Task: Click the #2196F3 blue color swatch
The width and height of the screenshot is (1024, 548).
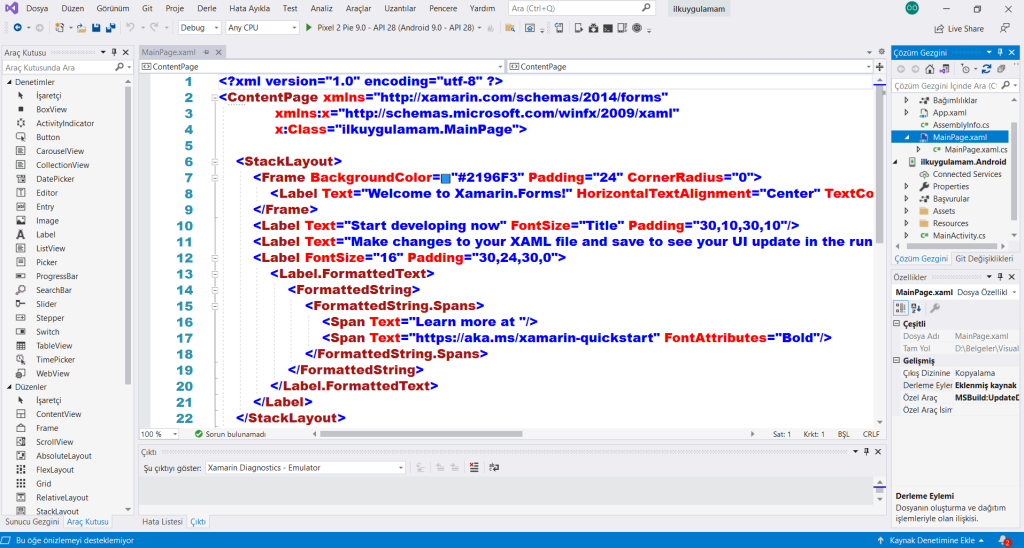Action: (x=446, y=177)
